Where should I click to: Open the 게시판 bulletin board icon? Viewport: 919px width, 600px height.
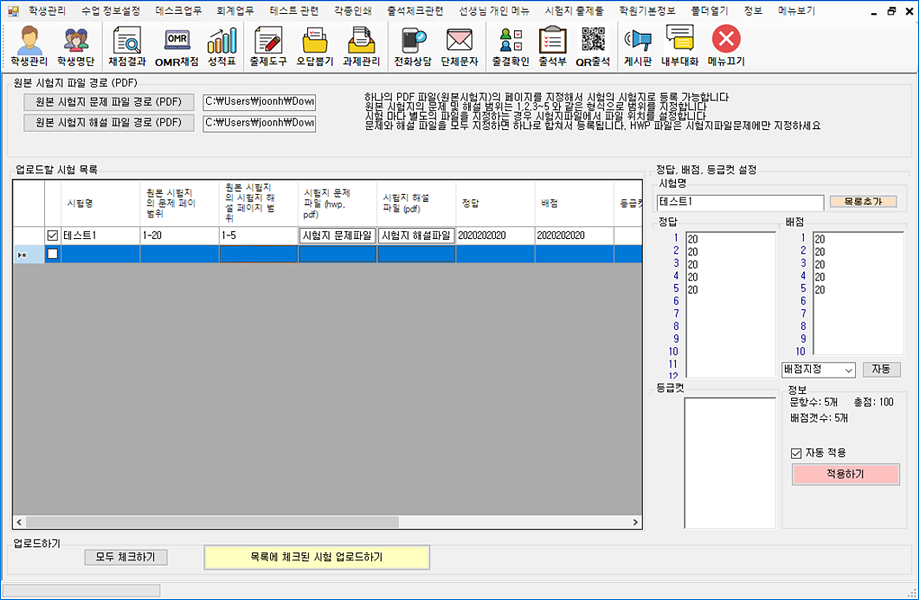pyautogui.click(x=638, y=46)
